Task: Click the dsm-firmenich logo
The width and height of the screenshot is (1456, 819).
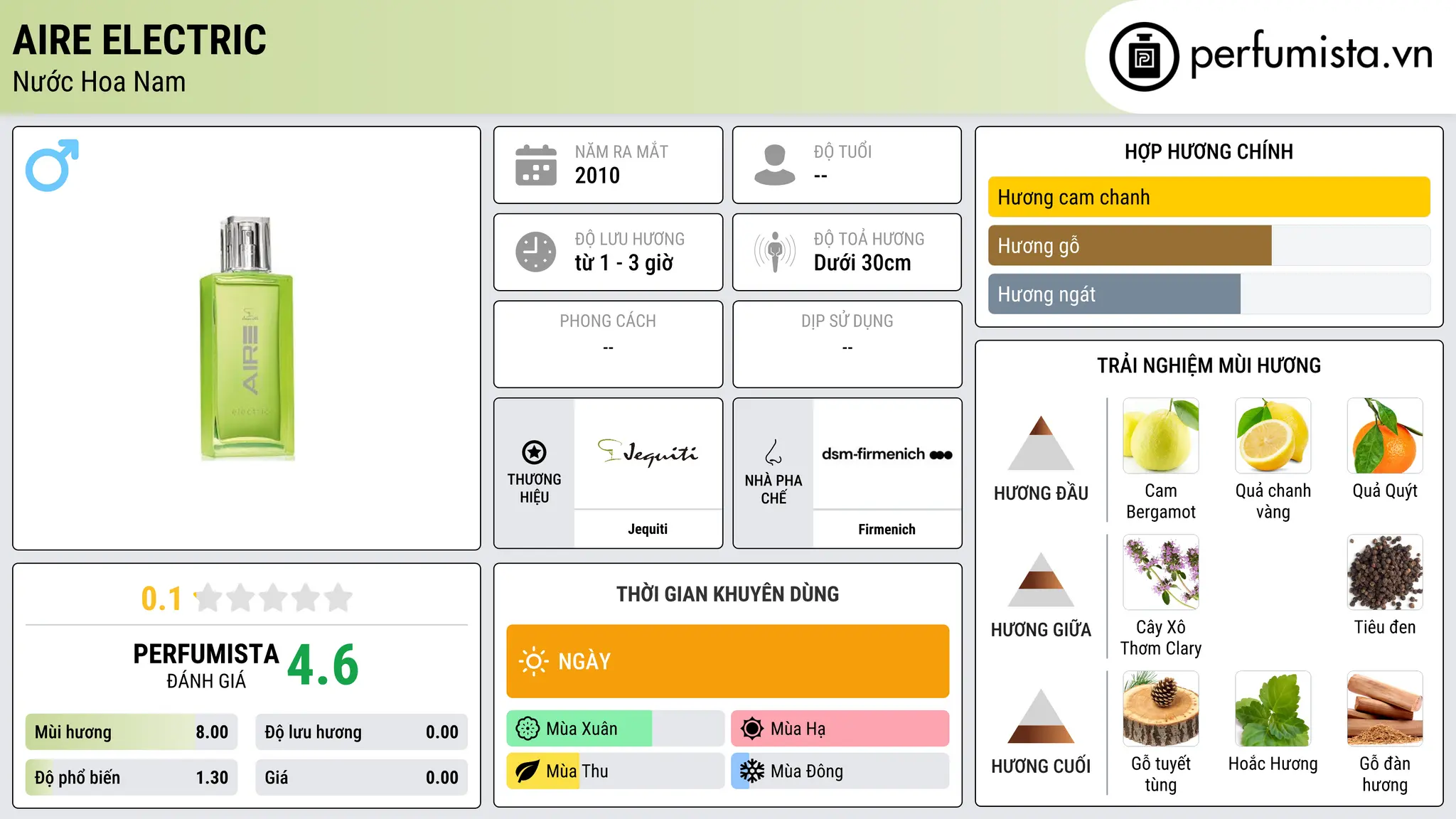Action: point(887,454)
